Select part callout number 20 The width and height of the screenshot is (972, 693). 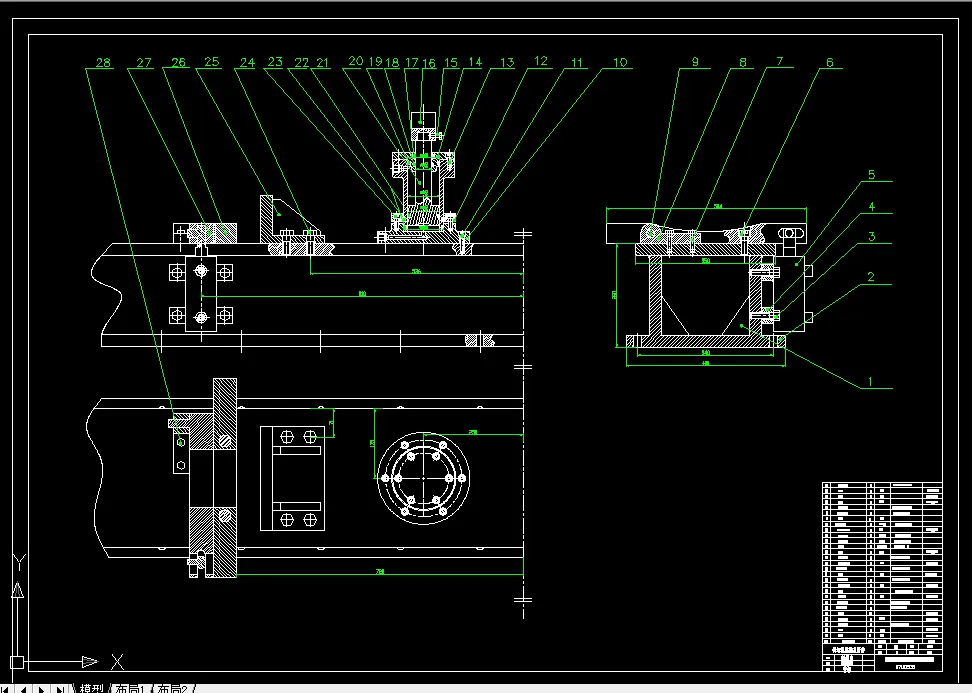pyautogui.click(x=355, y=61)
